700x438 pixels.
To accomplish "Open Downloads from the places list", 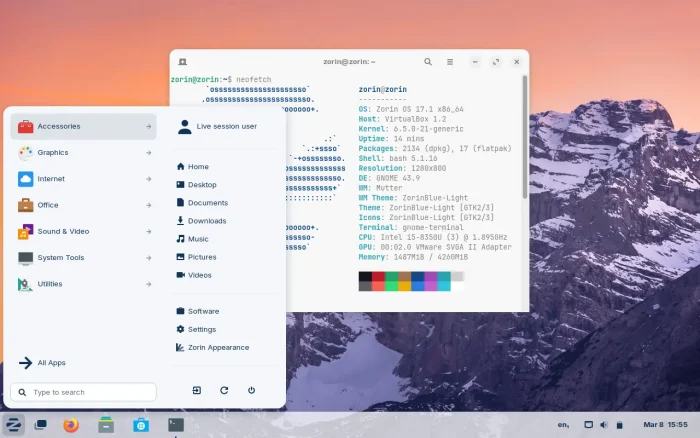I will [x=206, y=221].
